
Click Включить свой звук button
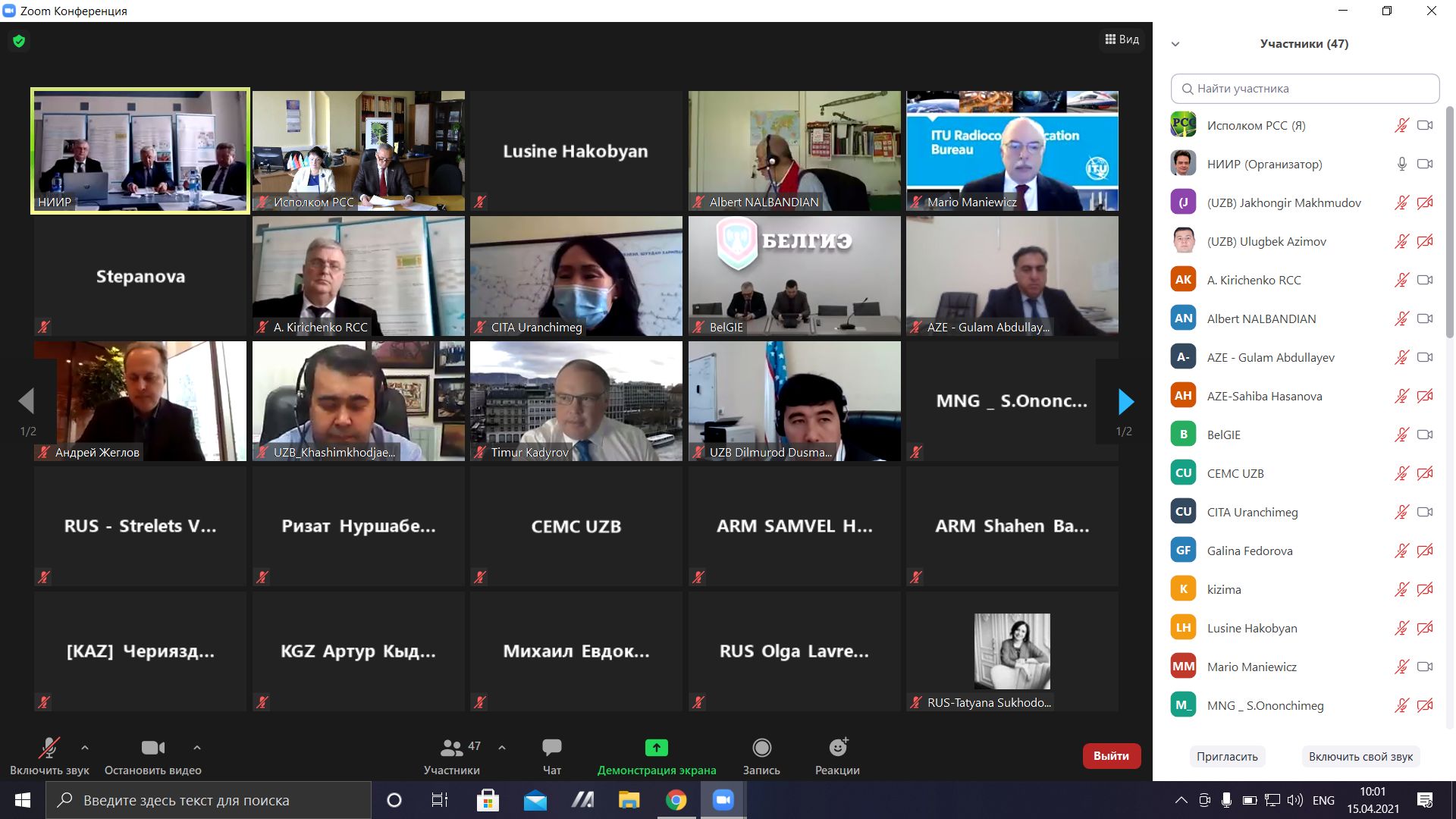pos(1360,756)
